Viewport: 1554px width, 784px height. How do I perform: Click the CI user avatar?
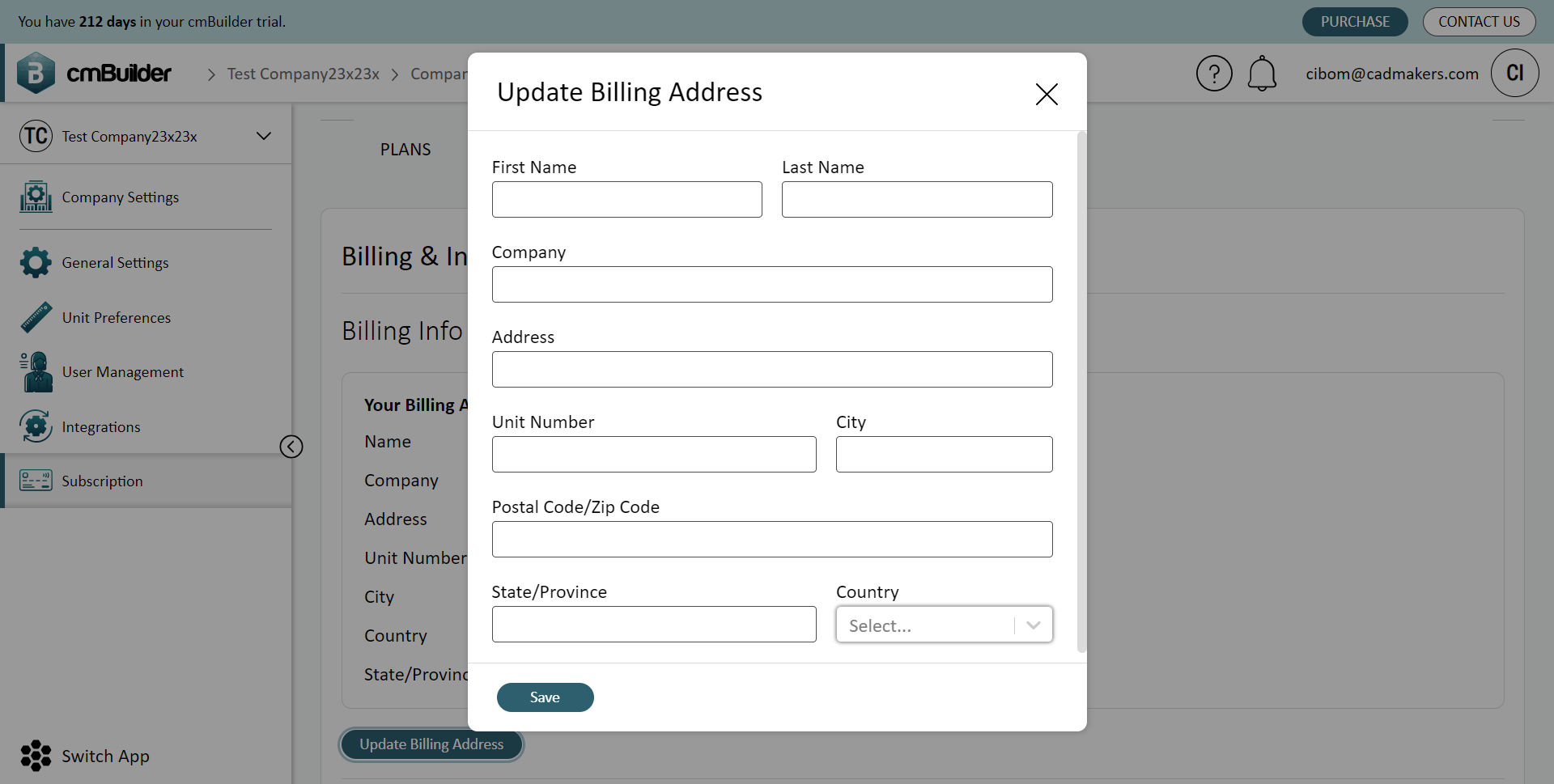pyautogui.click(x=1514, y=74)
